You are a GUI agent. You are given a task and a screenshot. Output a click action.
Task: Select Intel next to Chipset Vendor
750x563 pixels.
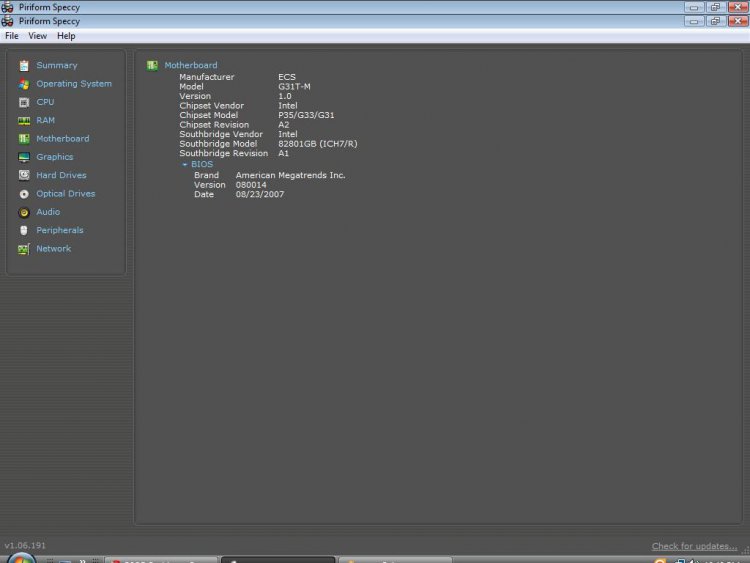pos(287,106)
